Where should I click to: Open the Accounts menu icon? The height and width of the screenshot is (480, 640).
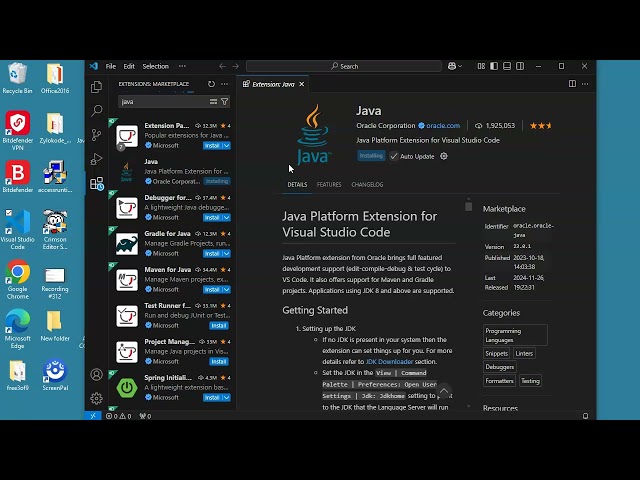[96, 374]
